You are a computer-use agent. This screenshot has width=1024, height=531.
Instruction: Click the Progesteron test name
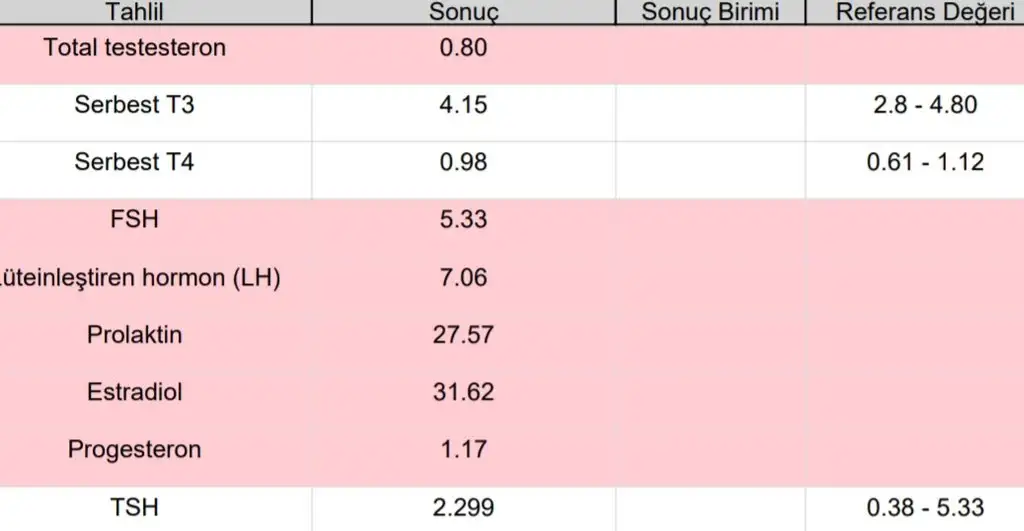pyautogui.click(x=134, y=450)
